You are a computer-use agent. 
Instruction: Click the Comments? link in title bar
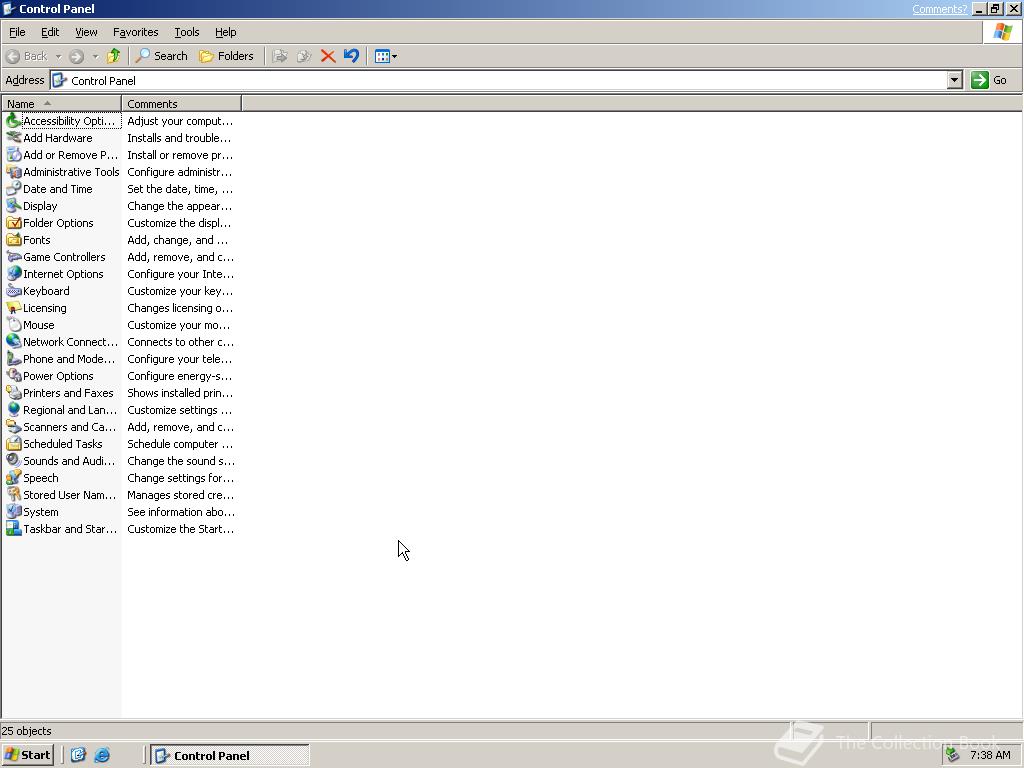click(939, 9)
